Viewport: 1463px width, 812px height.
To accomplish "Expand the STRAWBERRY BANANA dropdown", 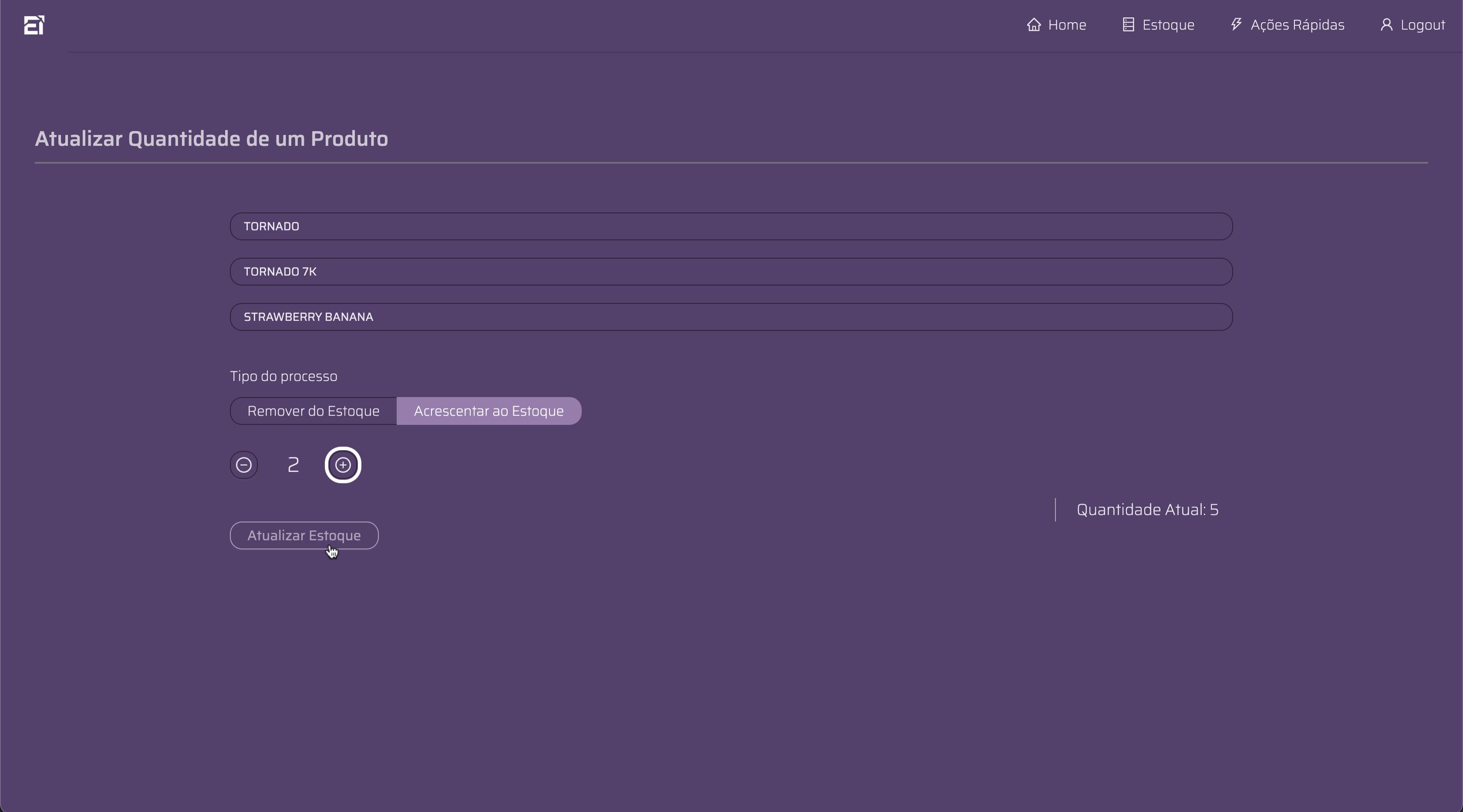I will coord(731,317).
